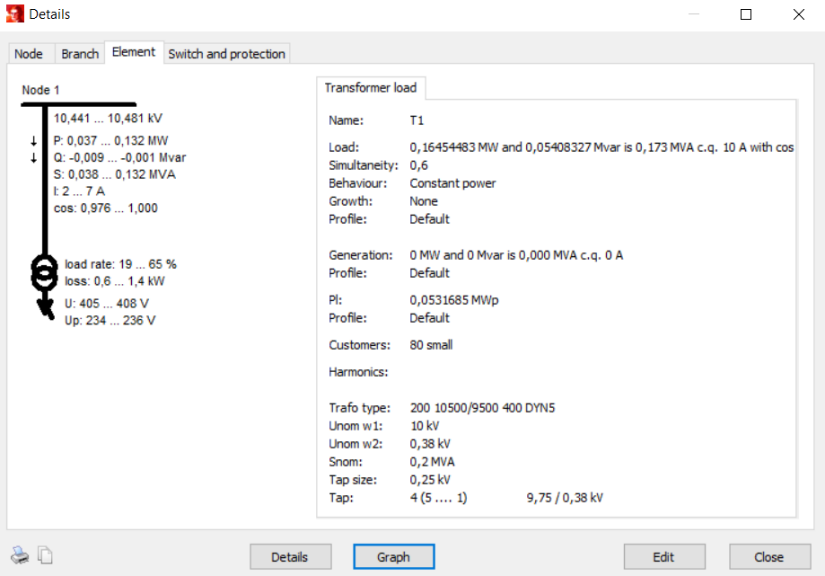Click the printer icon
The height and width of the screenshot is (576, 825).
(x=20, y=555)
